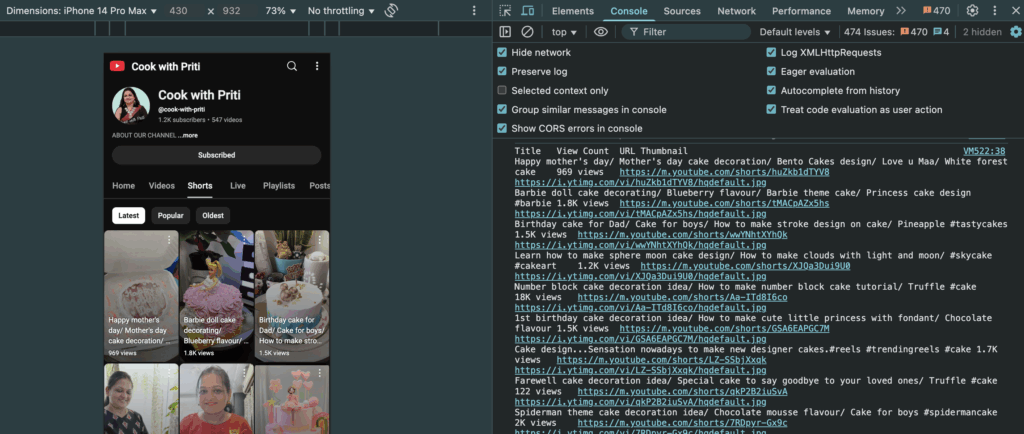The width and height of the screenshot is (1024, 434).
Task: Toggle Eager evaluation checkbox
Action: click(771, 71)
